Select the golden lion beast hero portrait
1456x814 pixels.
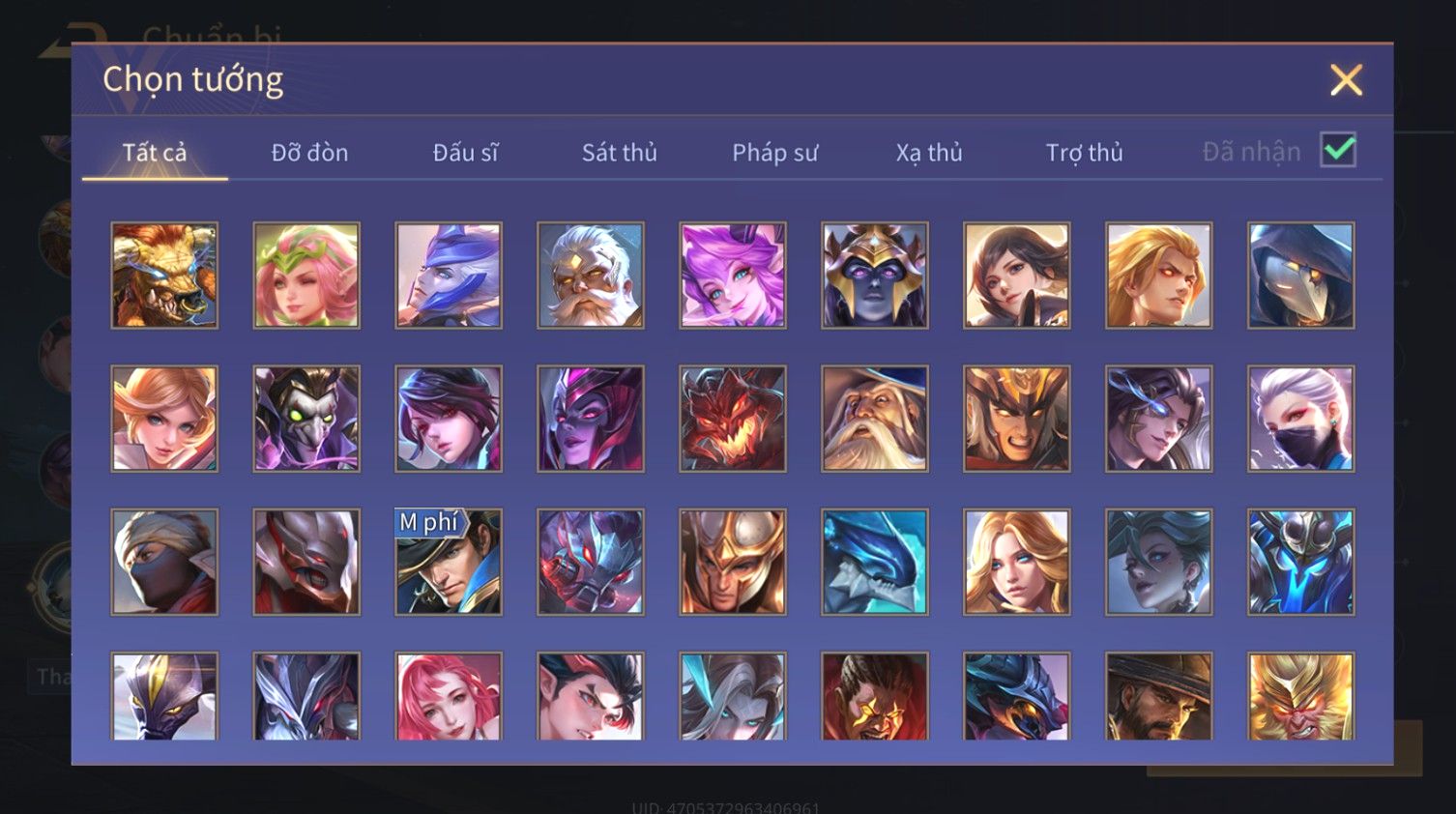164,276
